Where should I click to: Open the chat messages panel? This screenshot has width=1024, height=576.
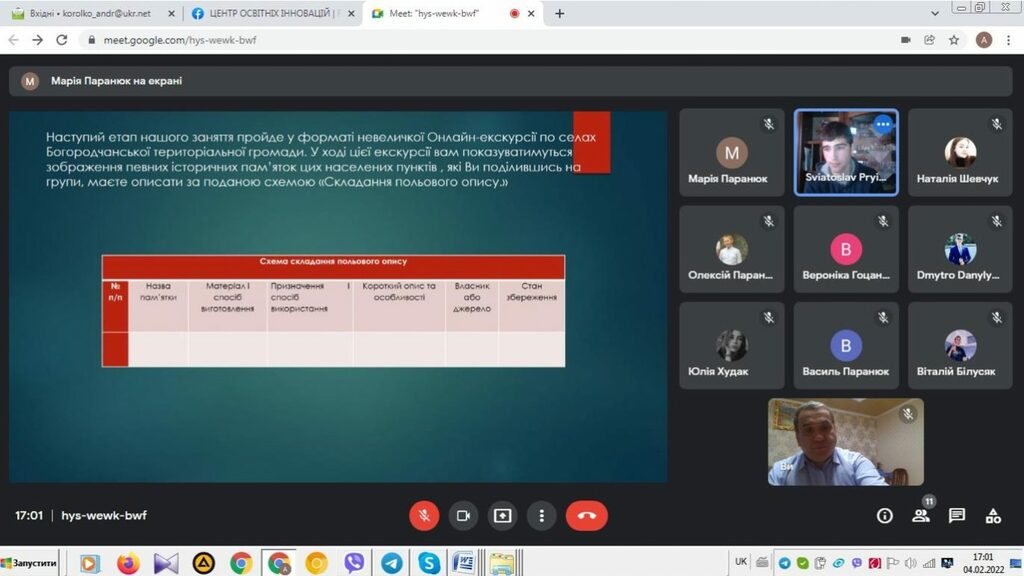tap(957, 516)
